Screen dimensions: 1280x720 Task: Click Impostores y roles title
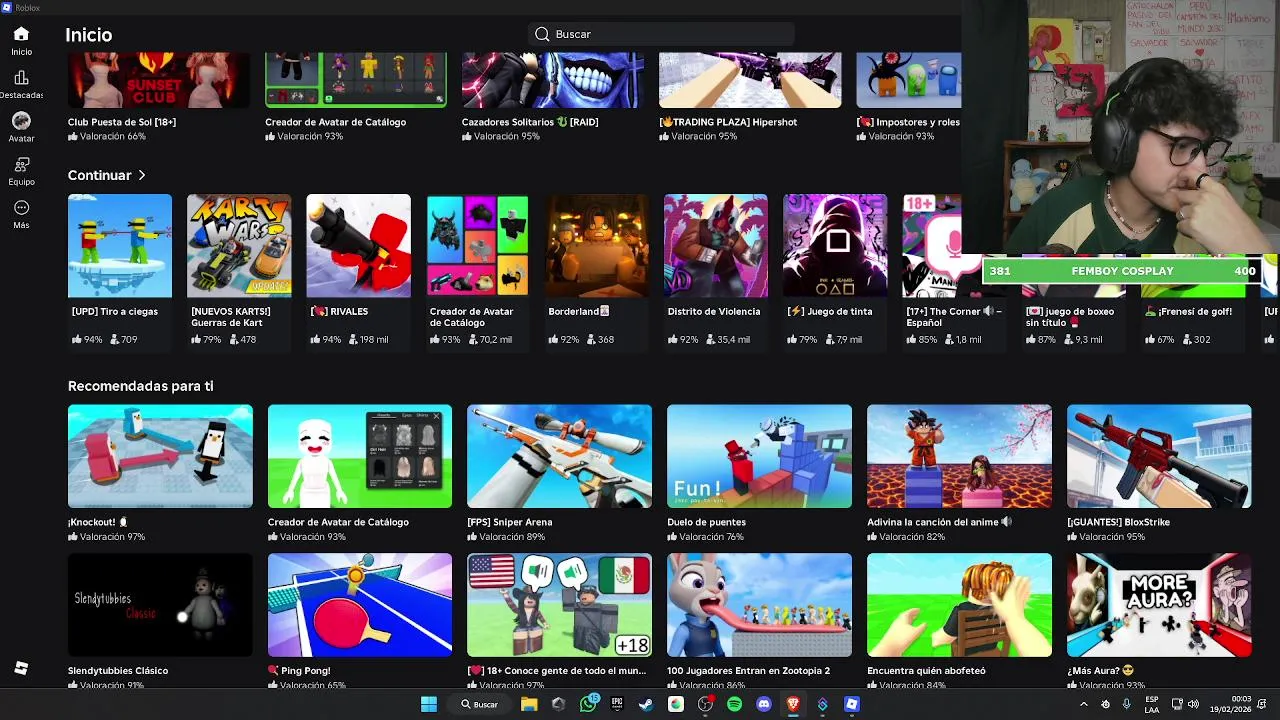click(x=908, y=122)
